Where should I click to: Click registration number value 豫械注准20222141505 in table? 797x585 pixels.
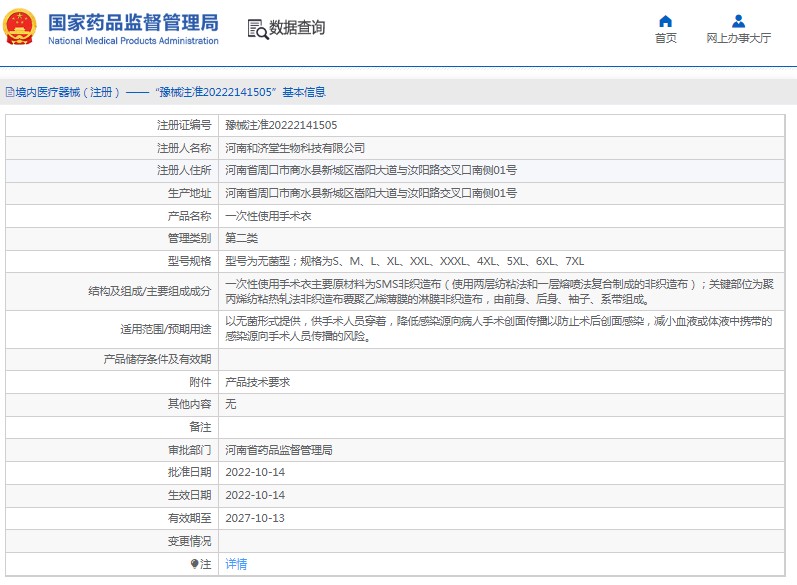tap(281, 125)
